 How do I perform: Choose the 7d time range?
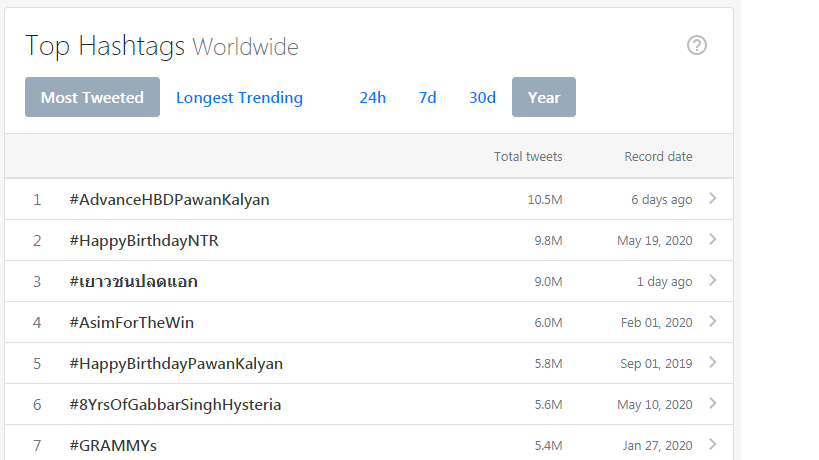[427, 98]
